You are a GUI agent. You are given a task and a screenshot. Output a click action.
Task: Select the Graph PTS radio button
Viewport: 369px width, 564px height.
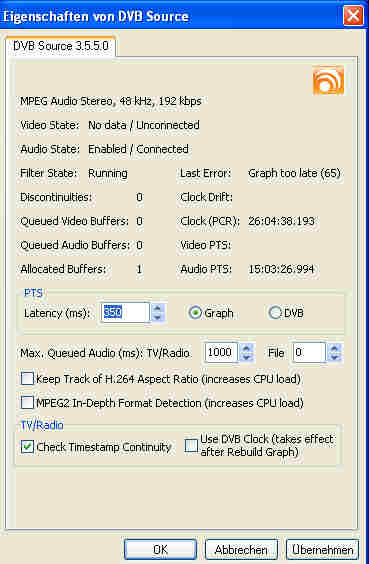click(195, 313)
